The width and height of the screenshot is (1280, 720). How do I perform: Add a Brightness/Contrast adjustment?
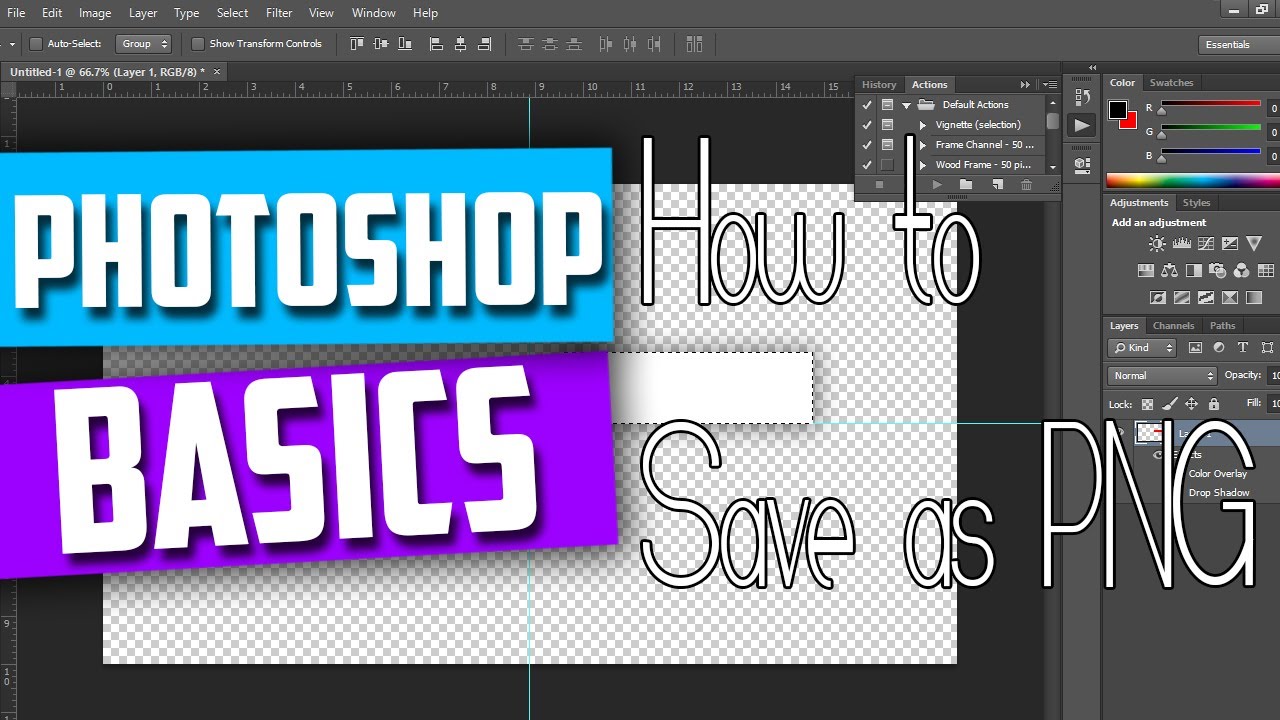[1157, 244]
